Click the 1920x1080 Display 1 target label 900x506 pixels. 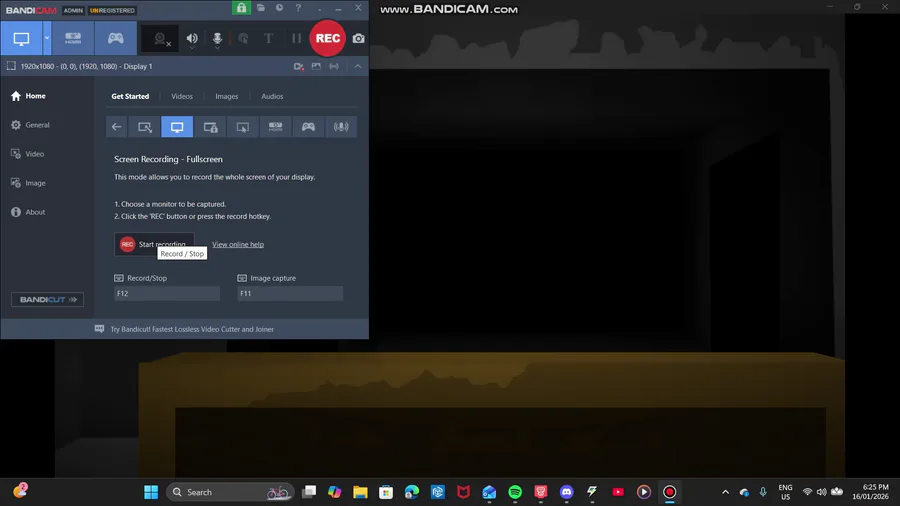tap(86, 67)
